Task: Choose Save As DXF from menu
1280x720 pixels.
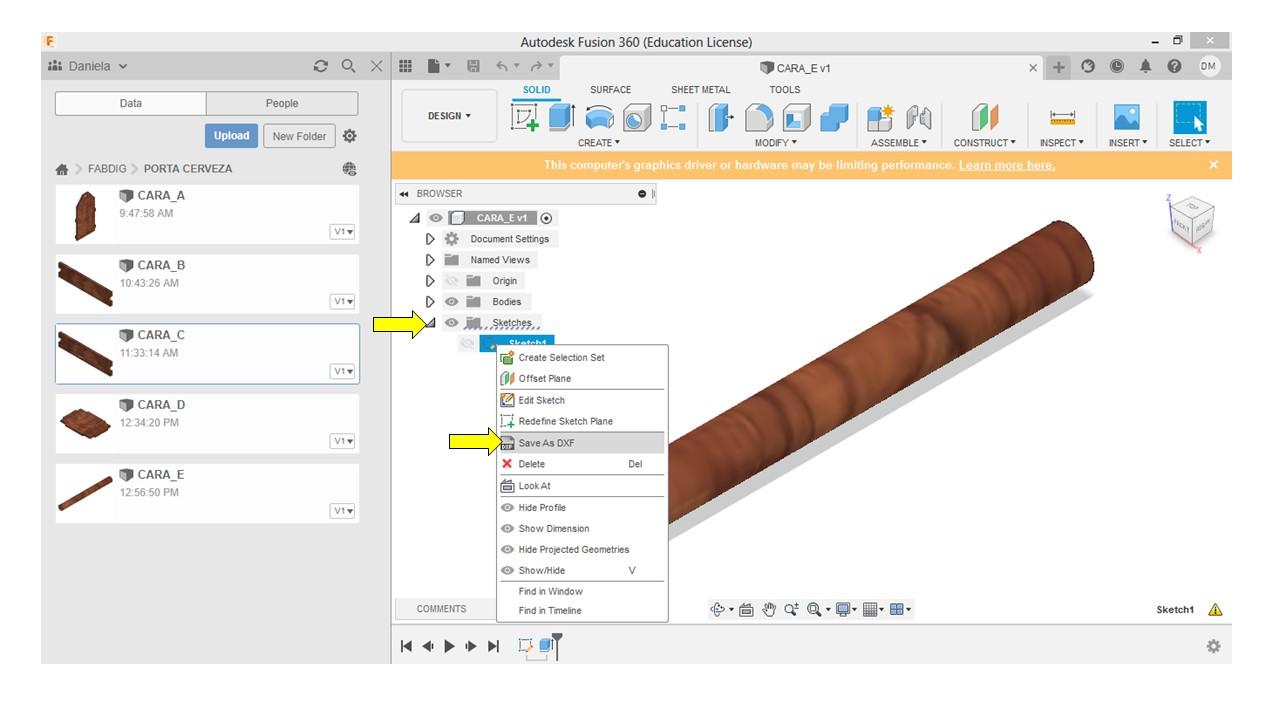Action: point(582,443)
